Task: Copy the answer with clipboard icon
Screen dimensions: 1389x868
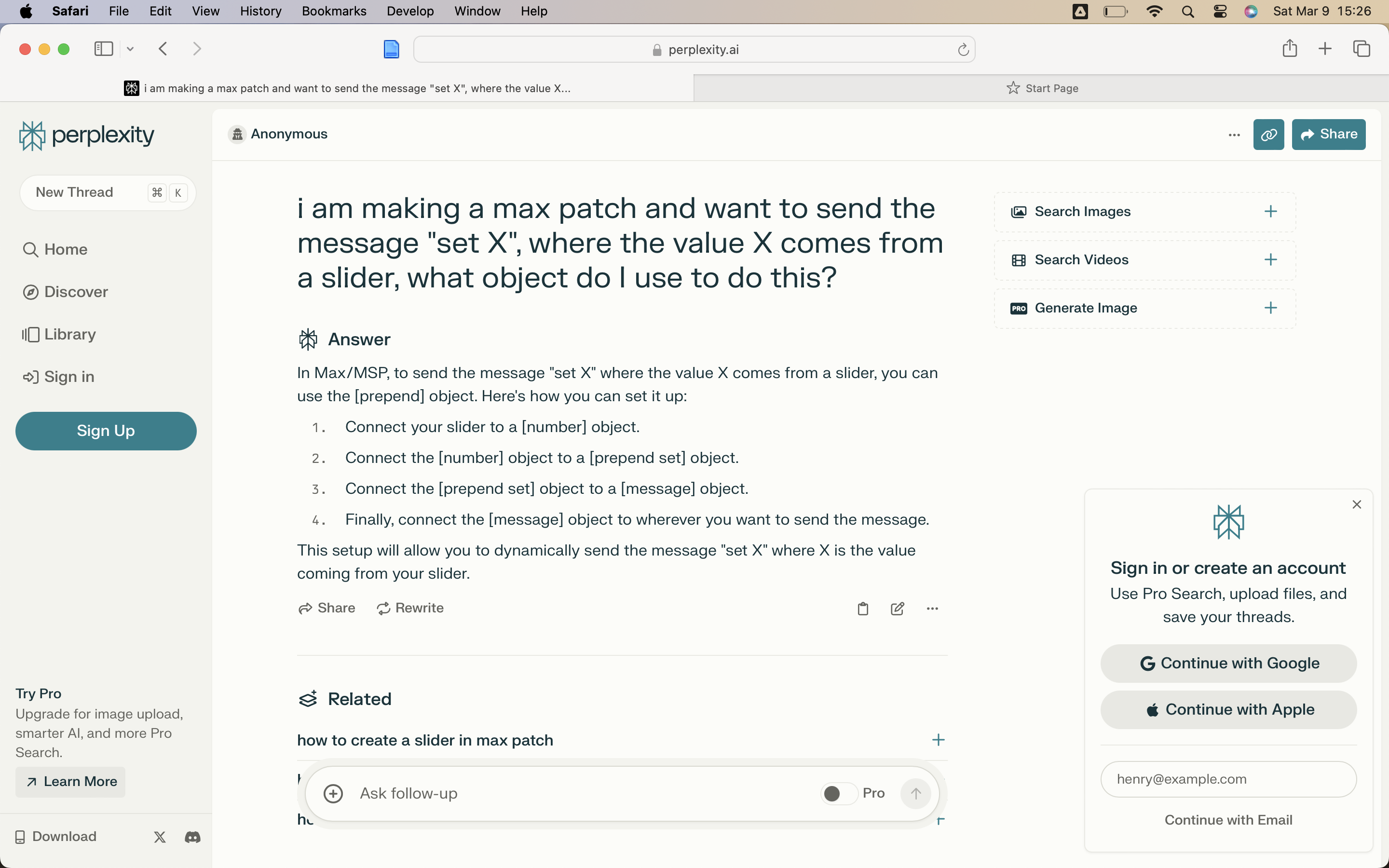Action: tap(863, 609)
